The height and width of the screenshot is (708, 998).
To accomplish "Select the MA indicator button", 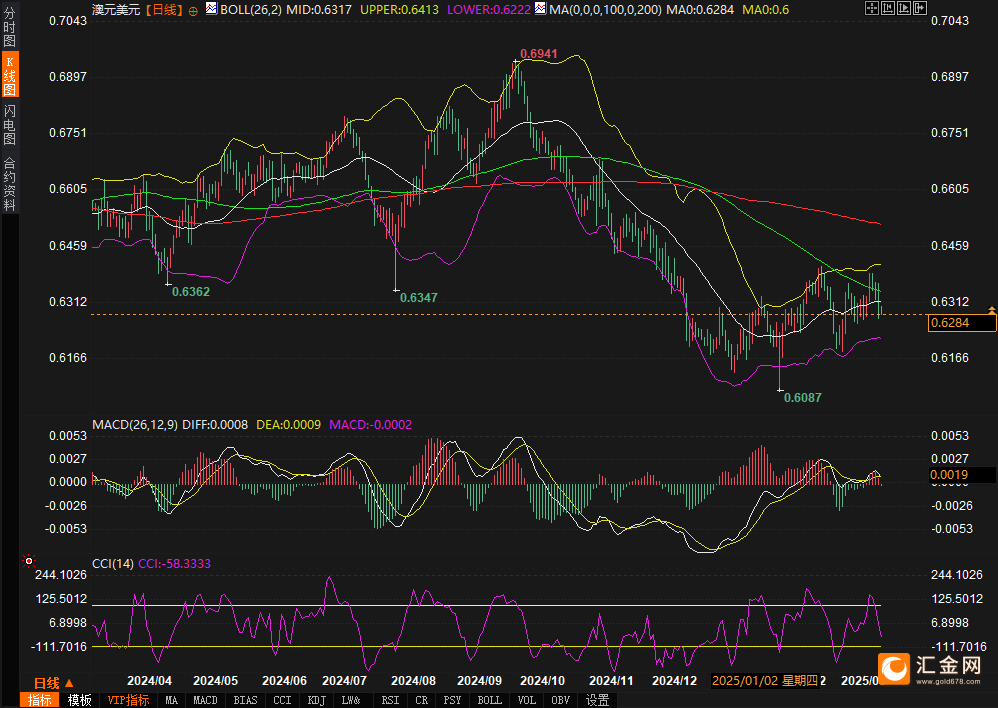I will (x=171, y=700).
